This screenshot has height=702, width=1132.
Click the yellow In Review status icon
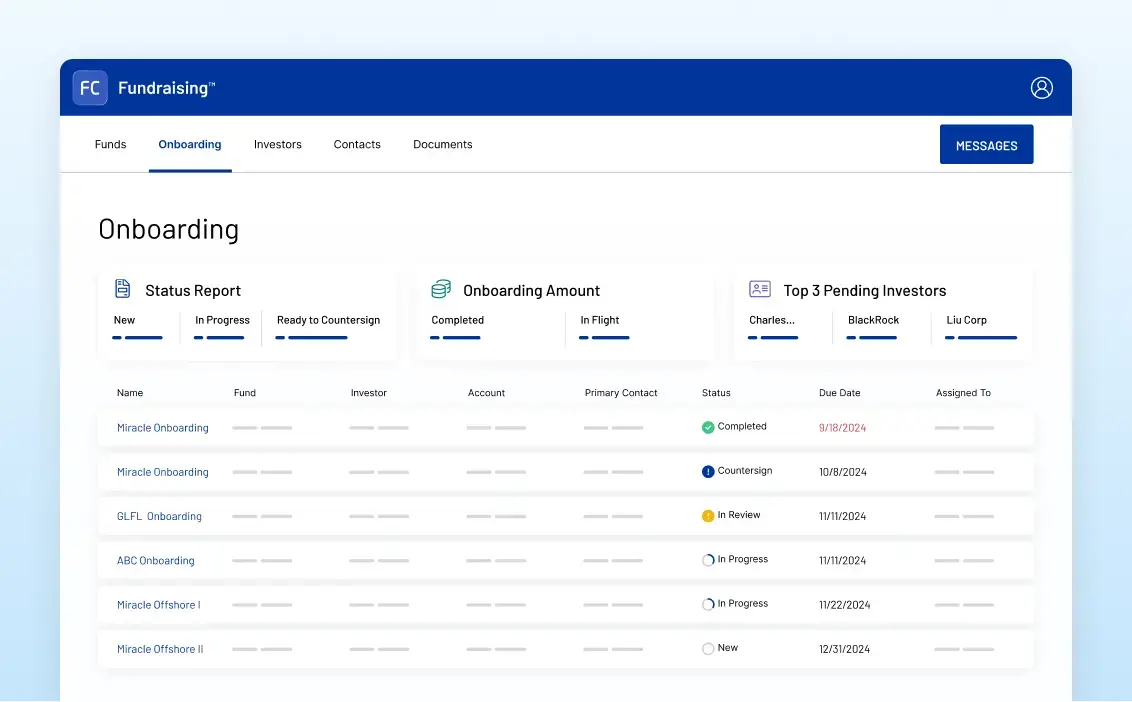708,516
